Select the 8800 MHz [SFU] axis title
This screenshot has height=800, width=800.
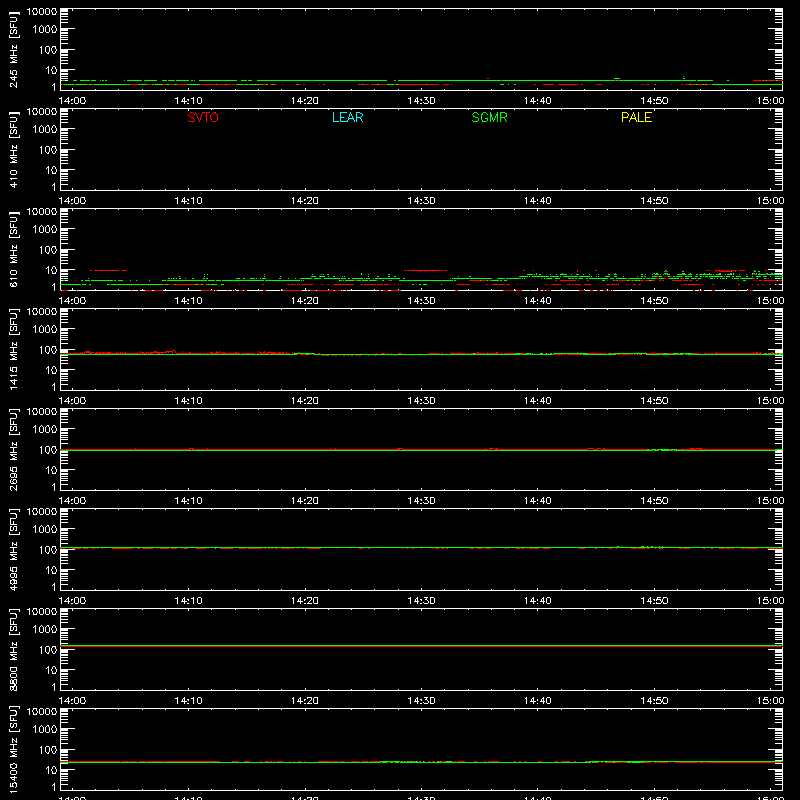click(x=13, y=649)
